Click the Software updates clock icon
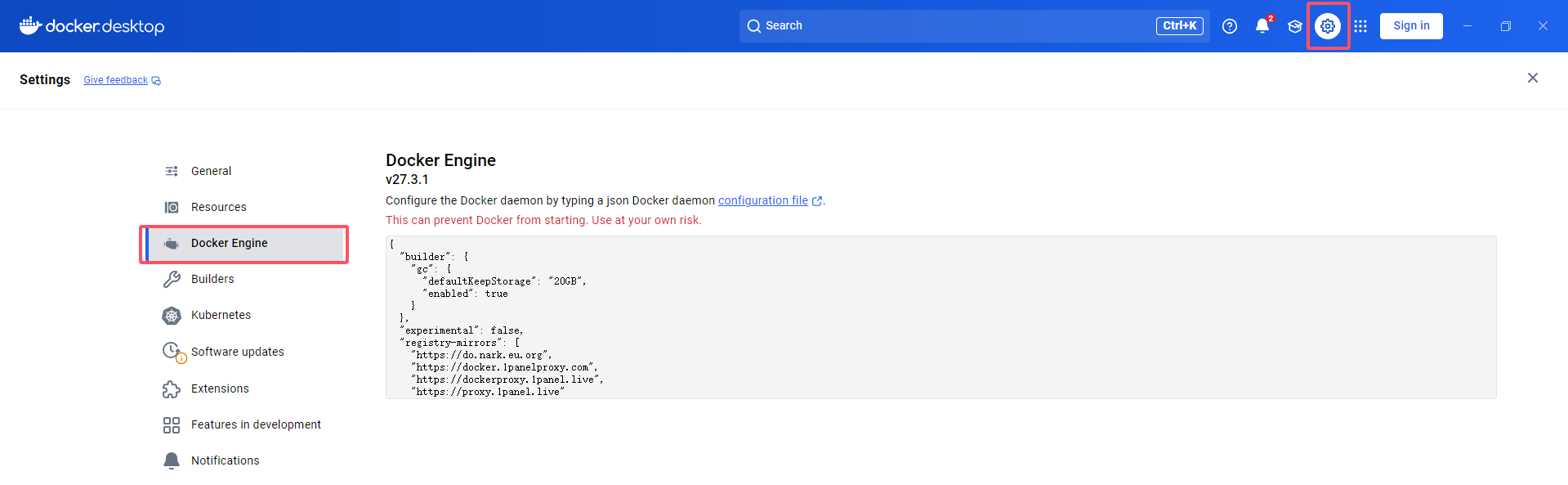 (x=173, y=352)
